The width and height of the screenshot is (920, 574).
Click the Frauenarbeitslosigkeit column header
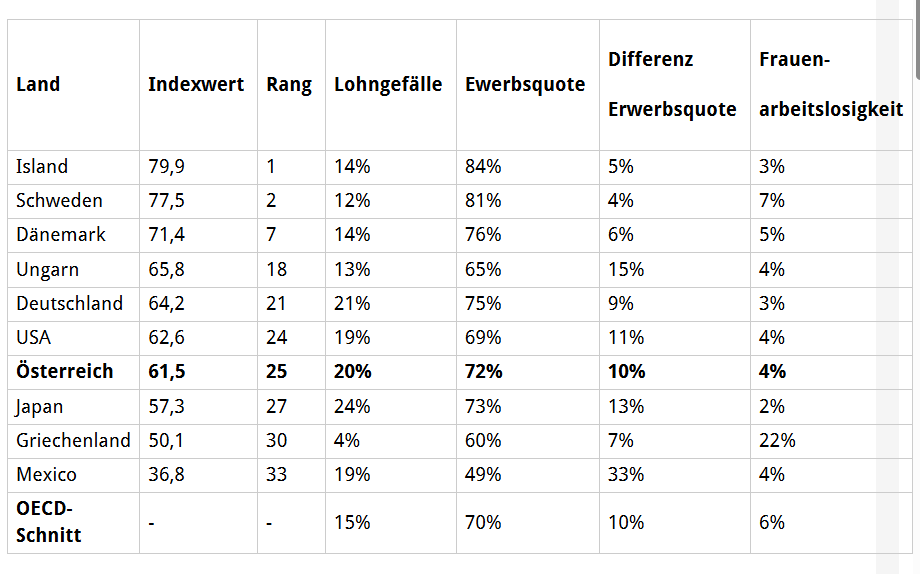coord(831,85)
